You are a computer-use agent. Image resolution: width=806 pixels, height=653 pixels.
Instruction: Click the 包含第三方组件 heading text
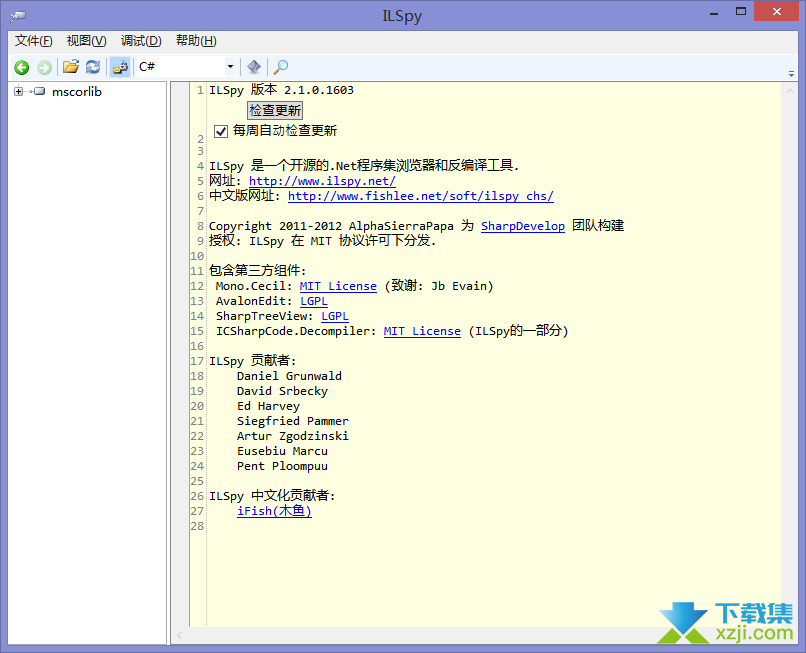pos(258,271)
